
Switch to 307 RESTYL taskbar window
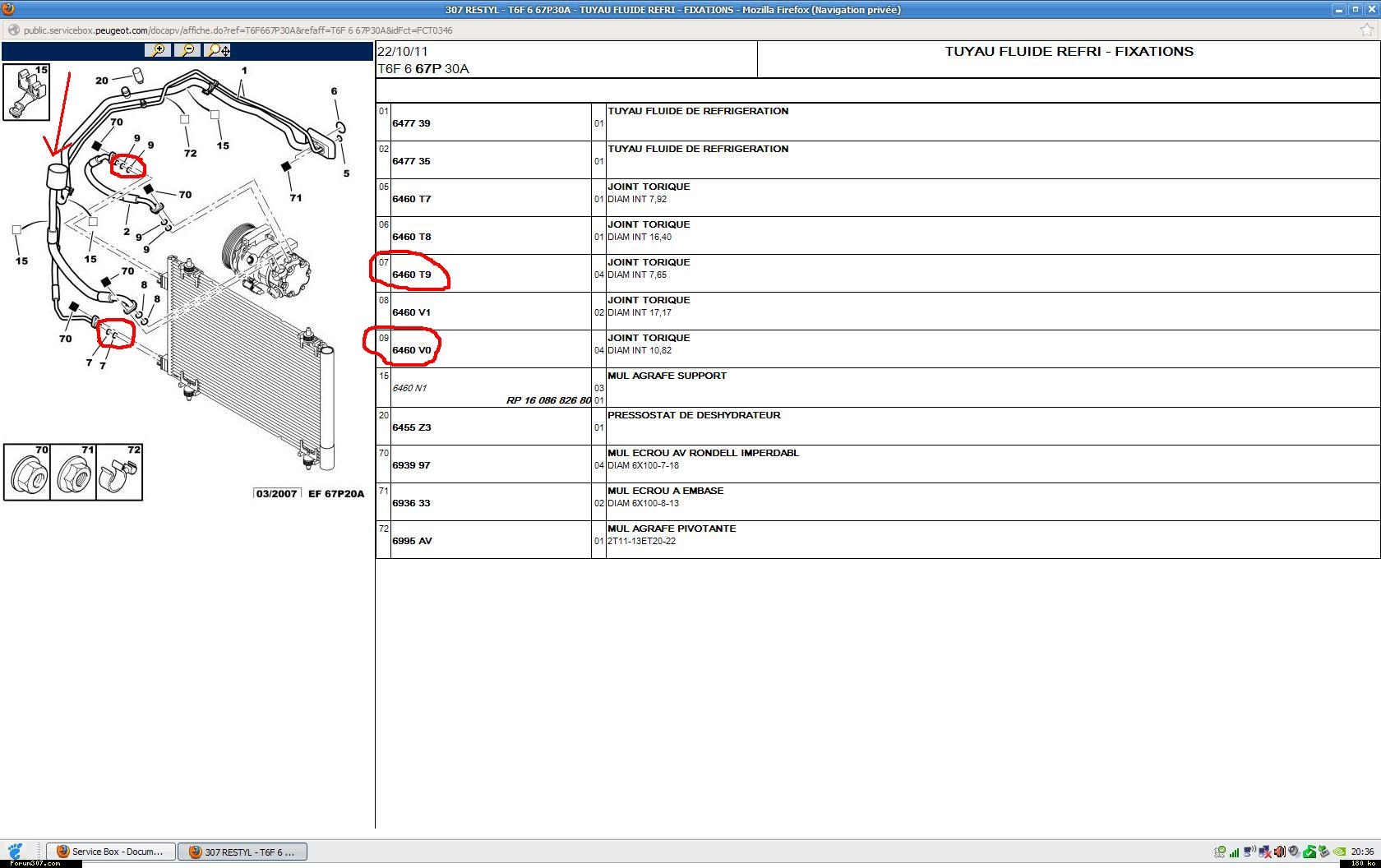pos(243,852)
